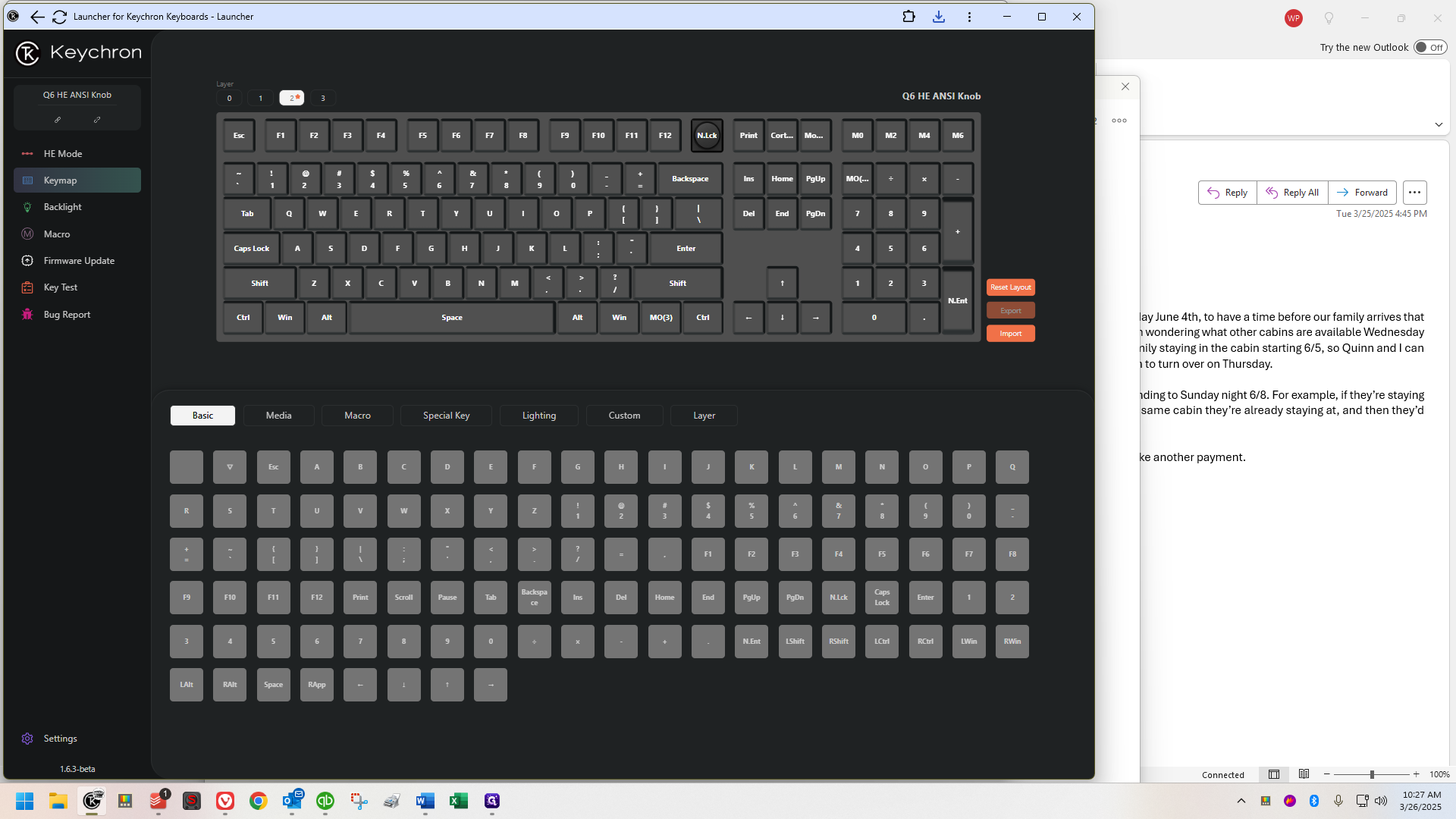Select layer 1
The width and height of the screenshot is (1456, 819).
coord(260,98)
